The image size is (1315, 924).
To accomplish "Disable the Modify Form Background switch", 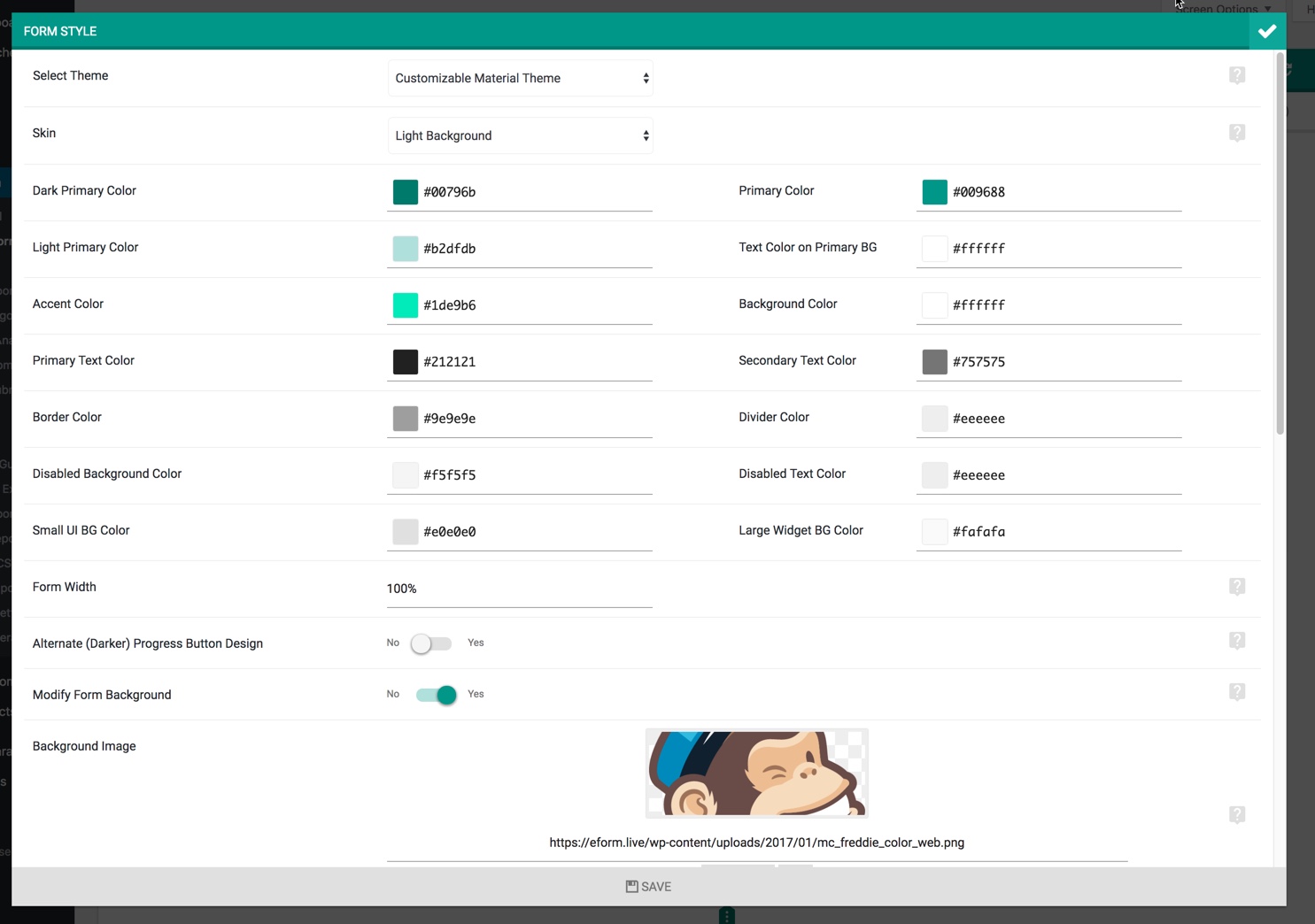I will click(435, 695).
